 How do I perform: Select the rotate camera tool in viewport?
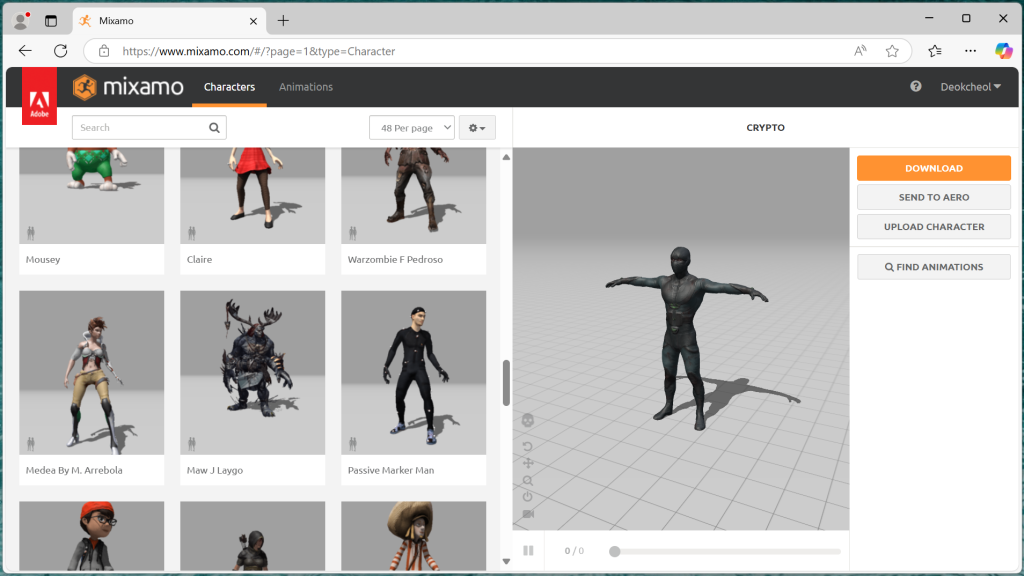point(528,447)
